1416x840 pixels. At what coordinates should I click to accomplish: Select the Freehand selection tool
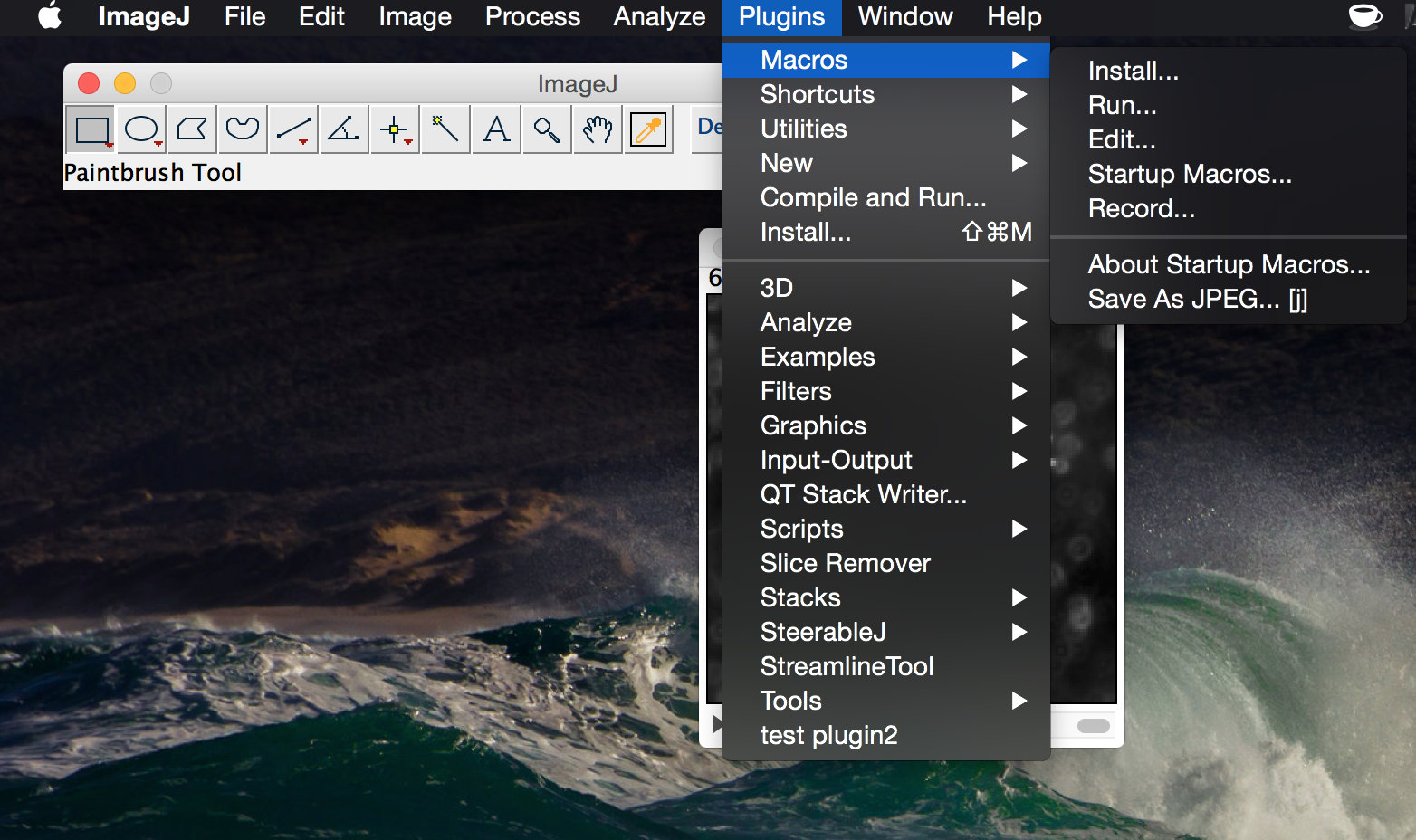coord(243,129)
